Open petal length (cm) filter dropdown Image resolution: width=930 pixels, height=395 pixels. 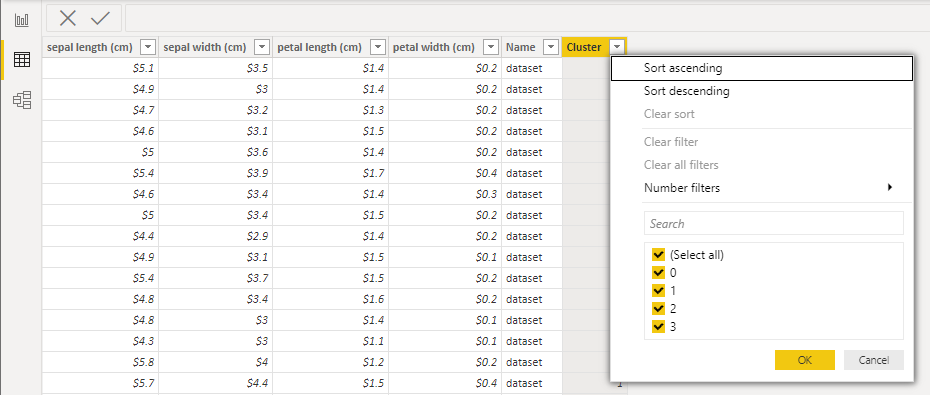pyautogui.click(x=377, y=47)
